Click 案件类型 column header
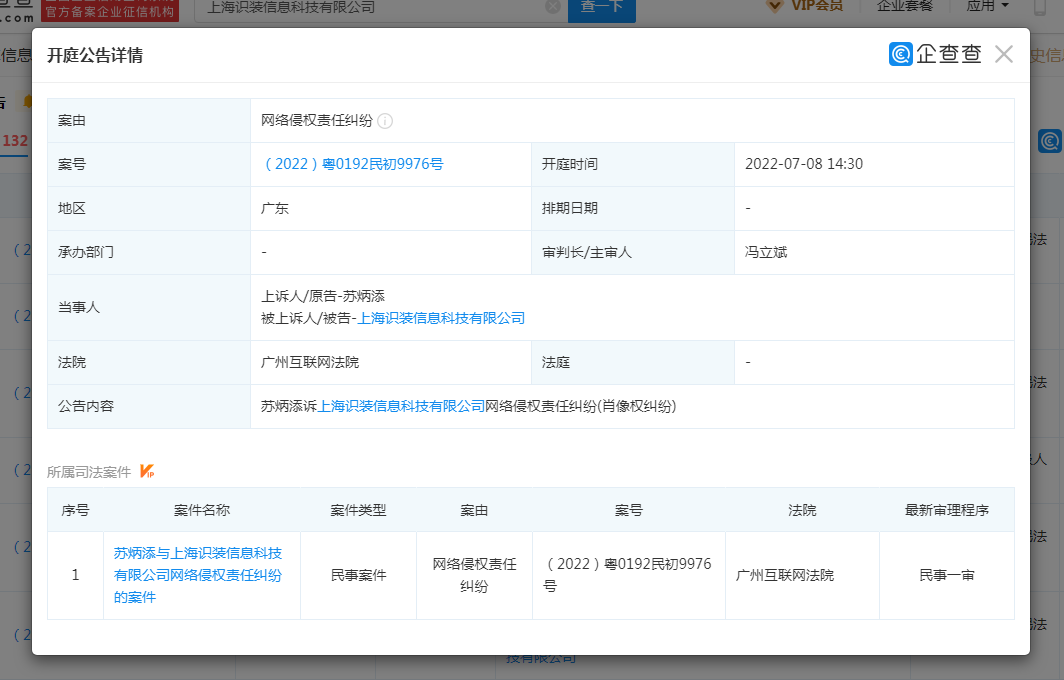 358,510
